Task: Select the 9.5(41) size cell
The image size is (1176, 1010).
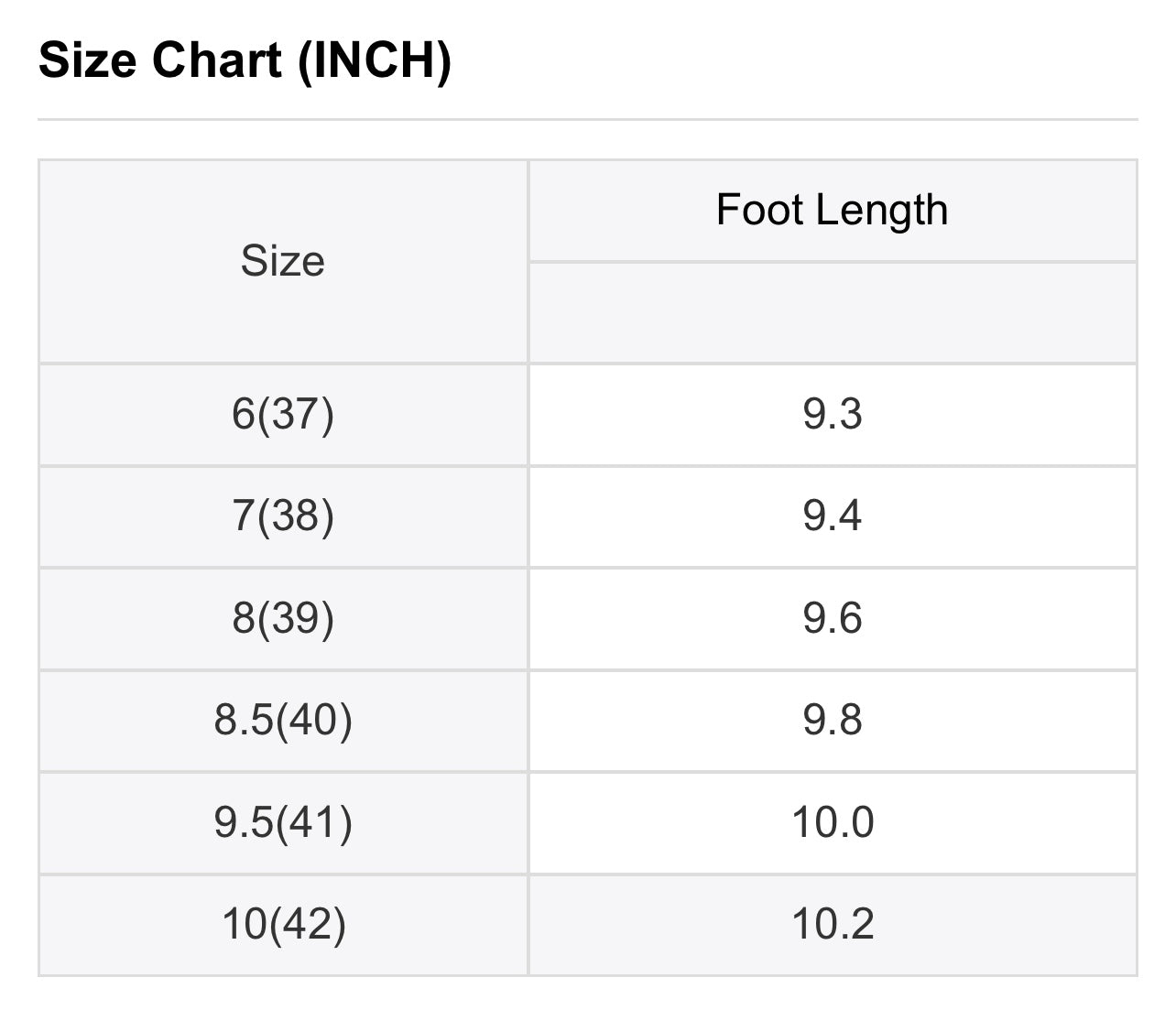Action: tap(282, 822)
